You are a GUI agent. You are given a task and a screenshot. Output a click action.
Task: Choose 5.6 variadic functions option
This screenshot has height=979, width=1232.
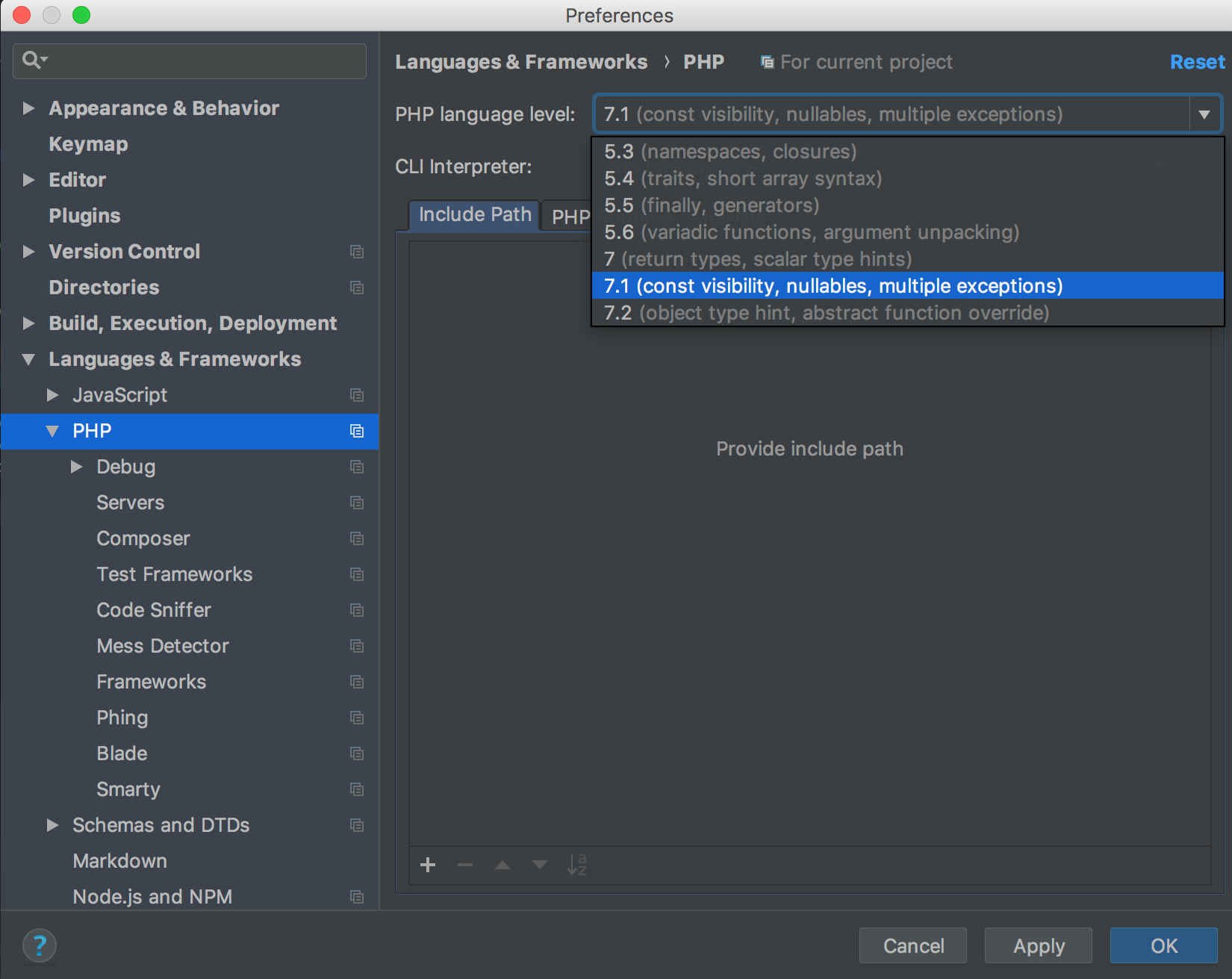(x=811, y=232)
